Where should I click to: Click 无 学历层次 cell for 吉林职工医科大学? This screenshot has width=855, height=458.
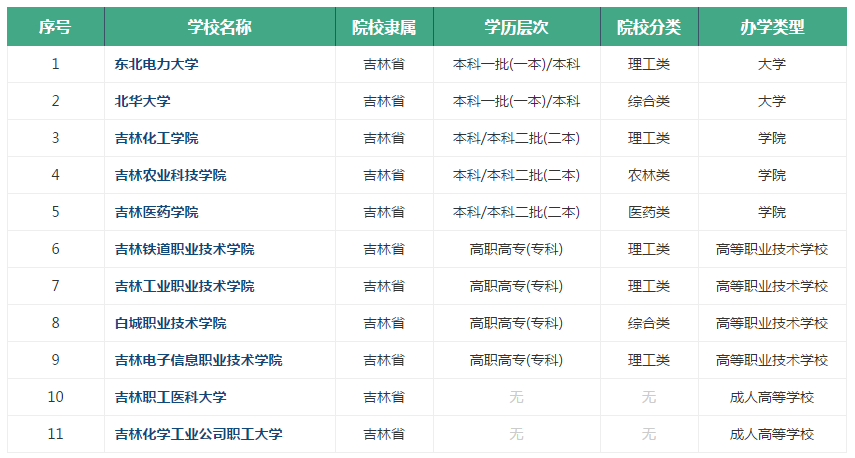(517, 397)
